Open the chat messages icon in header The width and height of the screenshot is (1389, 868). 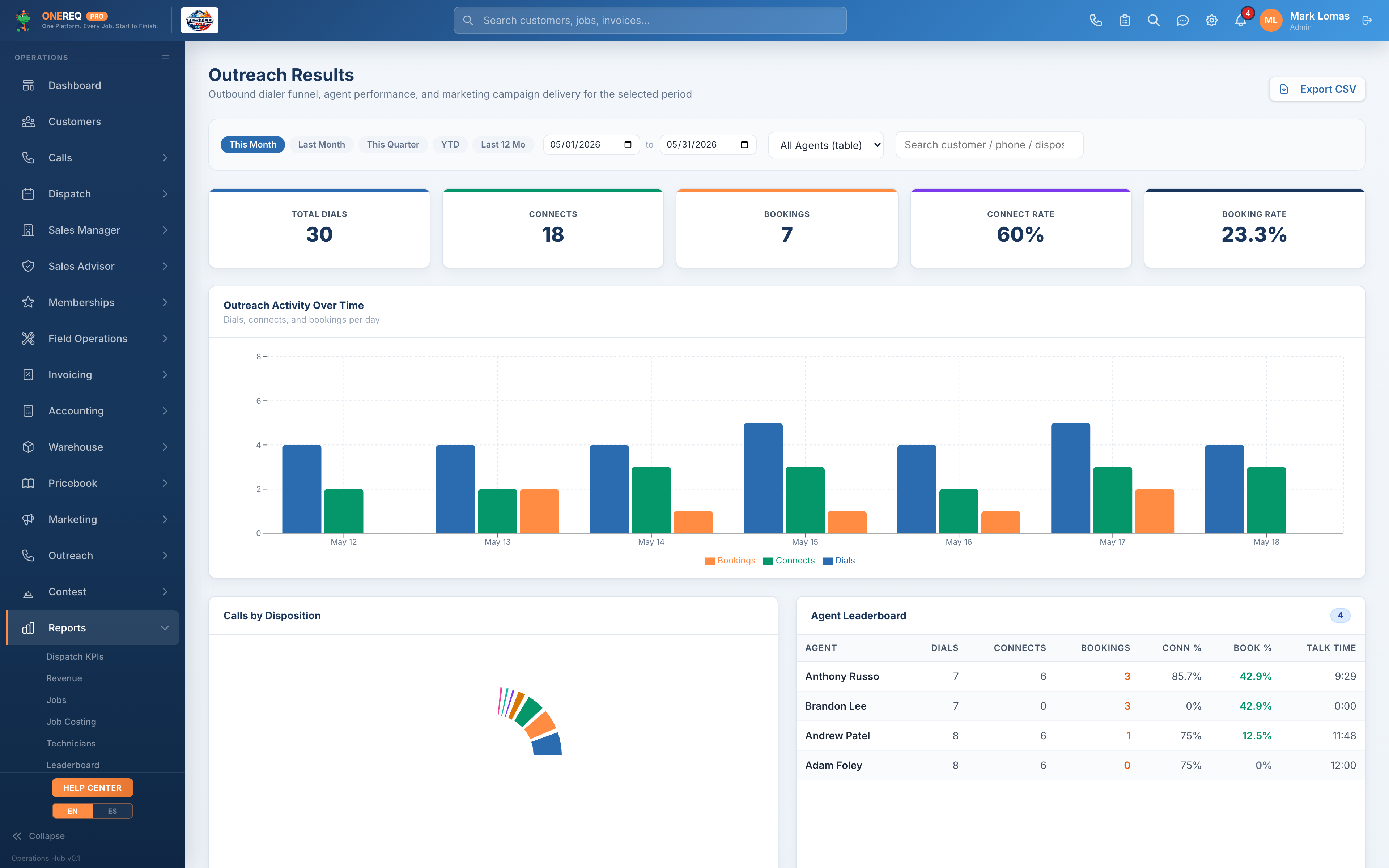point(1182,21)
